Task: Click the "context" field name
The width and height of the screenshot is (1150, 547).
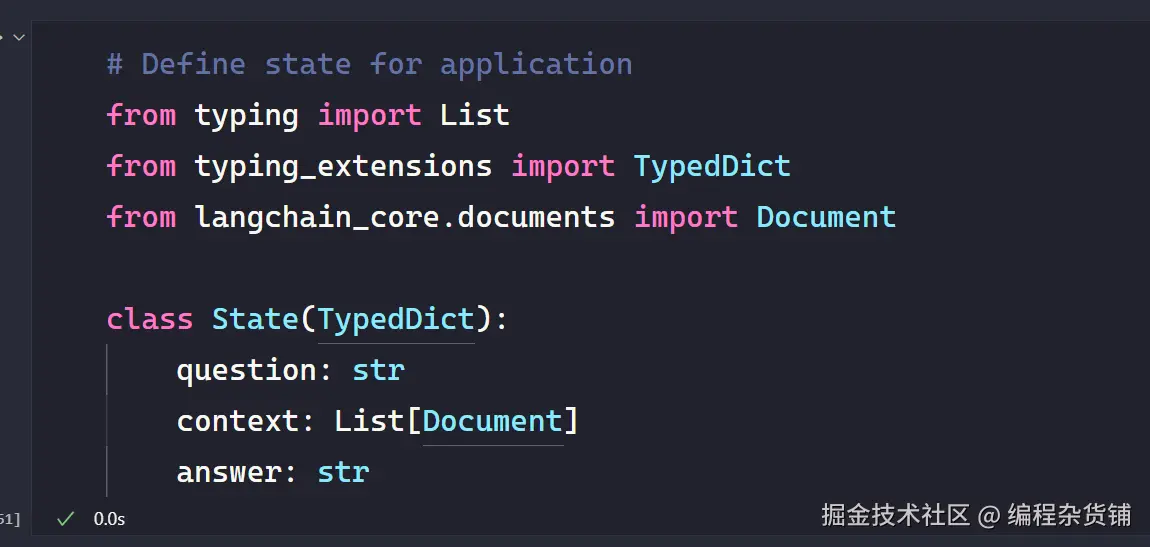Action: click(x=238, y=422)
